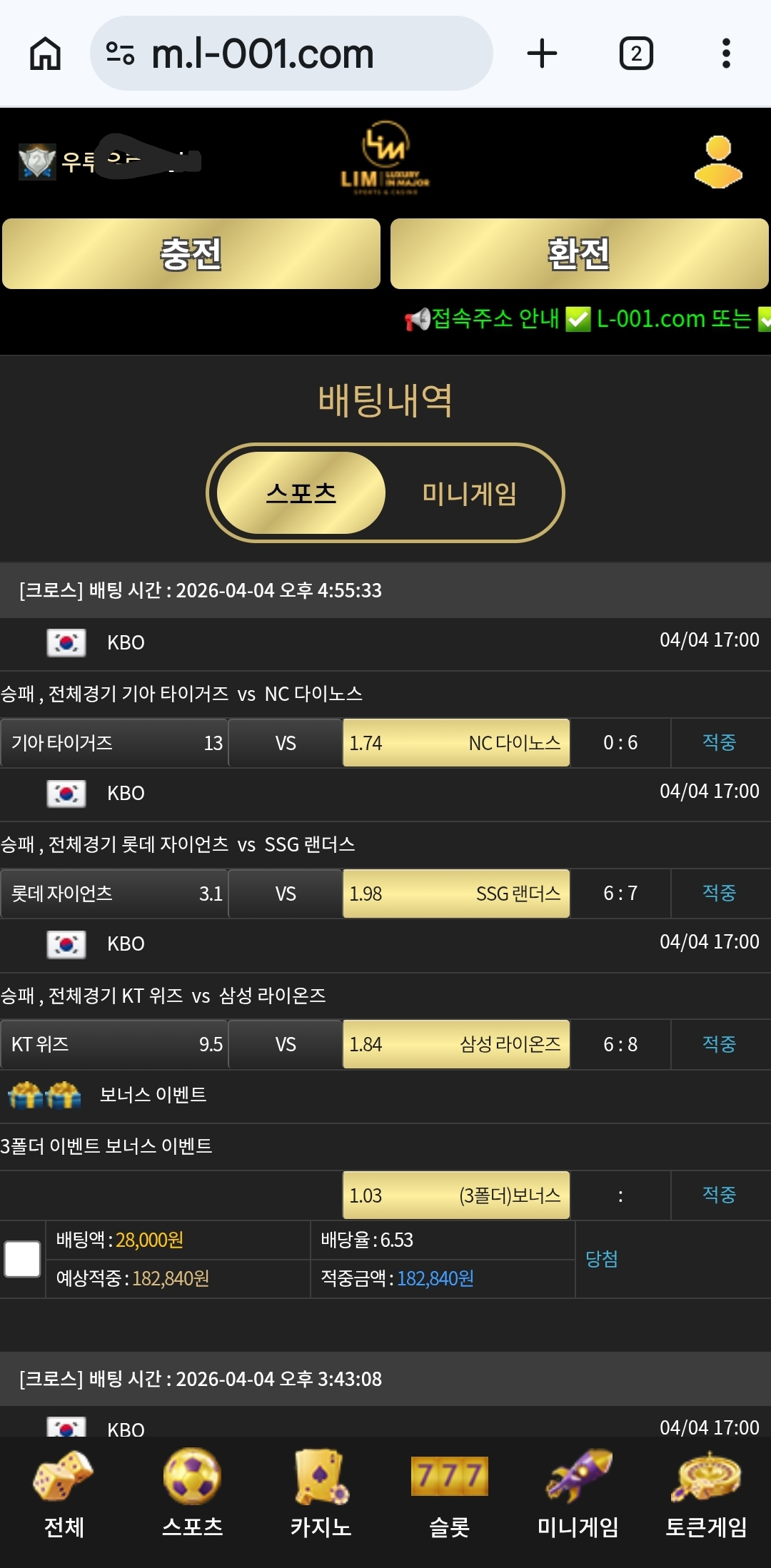Tap the 충전 deposit button

[191, 253]
